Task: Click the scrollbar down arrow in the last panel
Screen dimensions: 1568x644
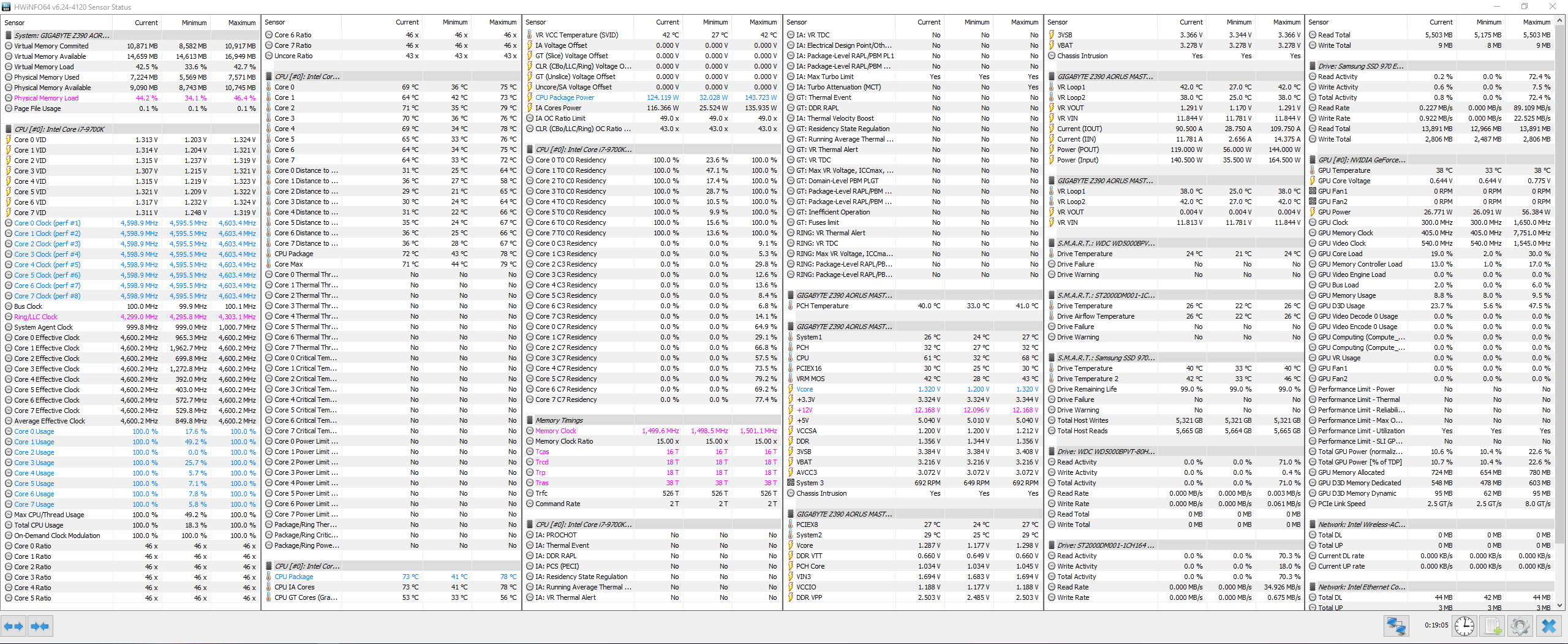Action: point(1560,606)
